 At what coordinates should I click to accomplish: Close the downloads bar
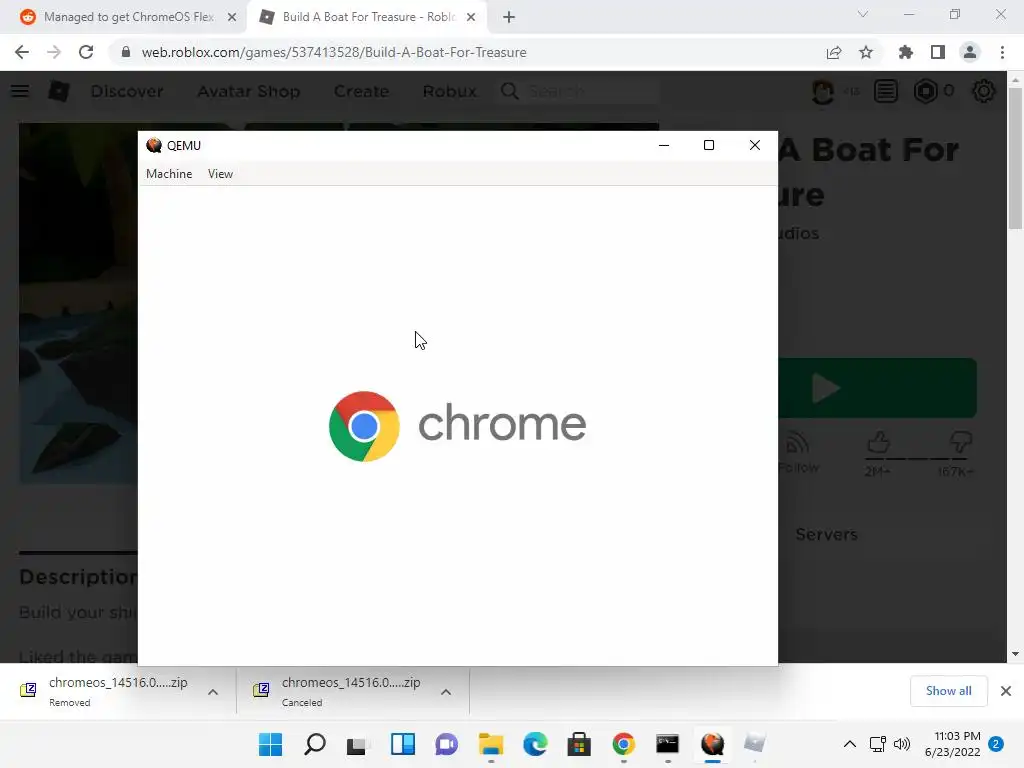pyautogui.click(x=1006, y=691)
